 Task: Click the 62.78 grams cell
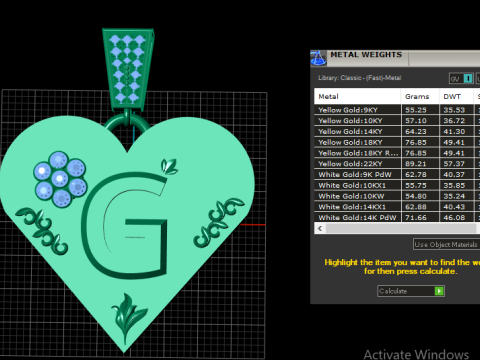420,174
